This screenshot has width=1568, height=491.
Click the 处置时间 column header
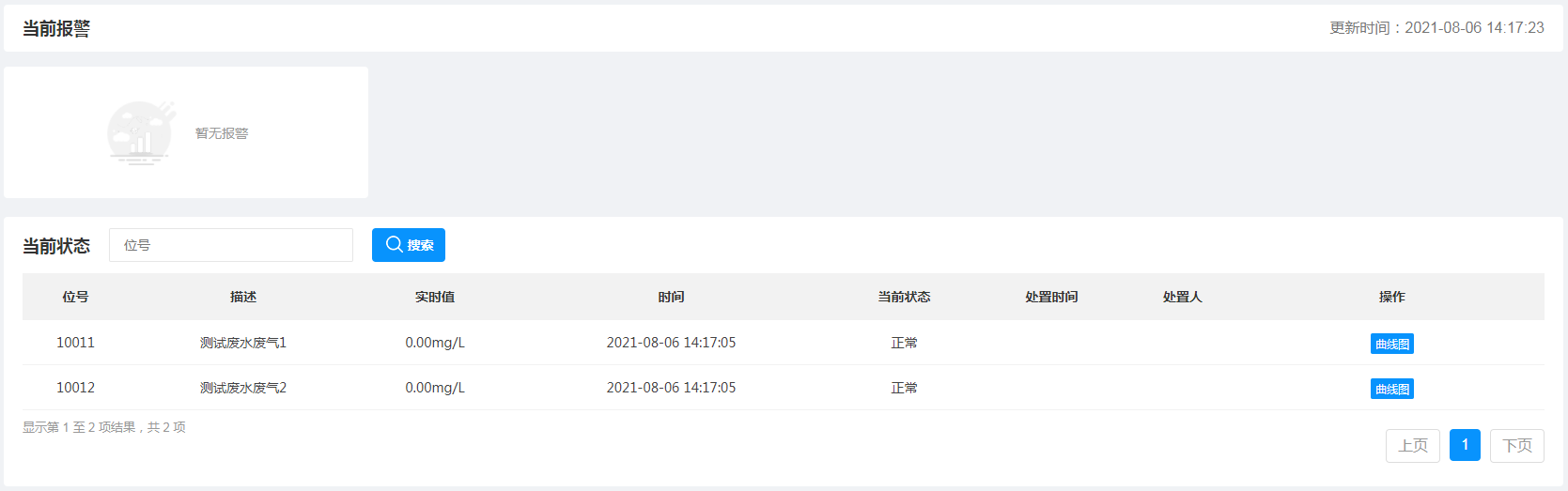1051,297
